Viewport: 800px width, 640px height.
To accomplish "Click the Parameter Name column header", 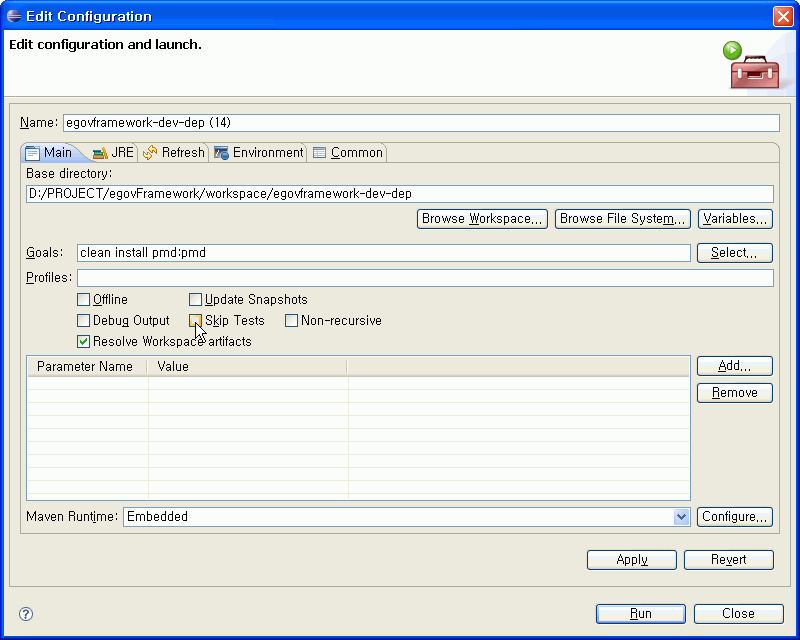I will pos(86,367).
